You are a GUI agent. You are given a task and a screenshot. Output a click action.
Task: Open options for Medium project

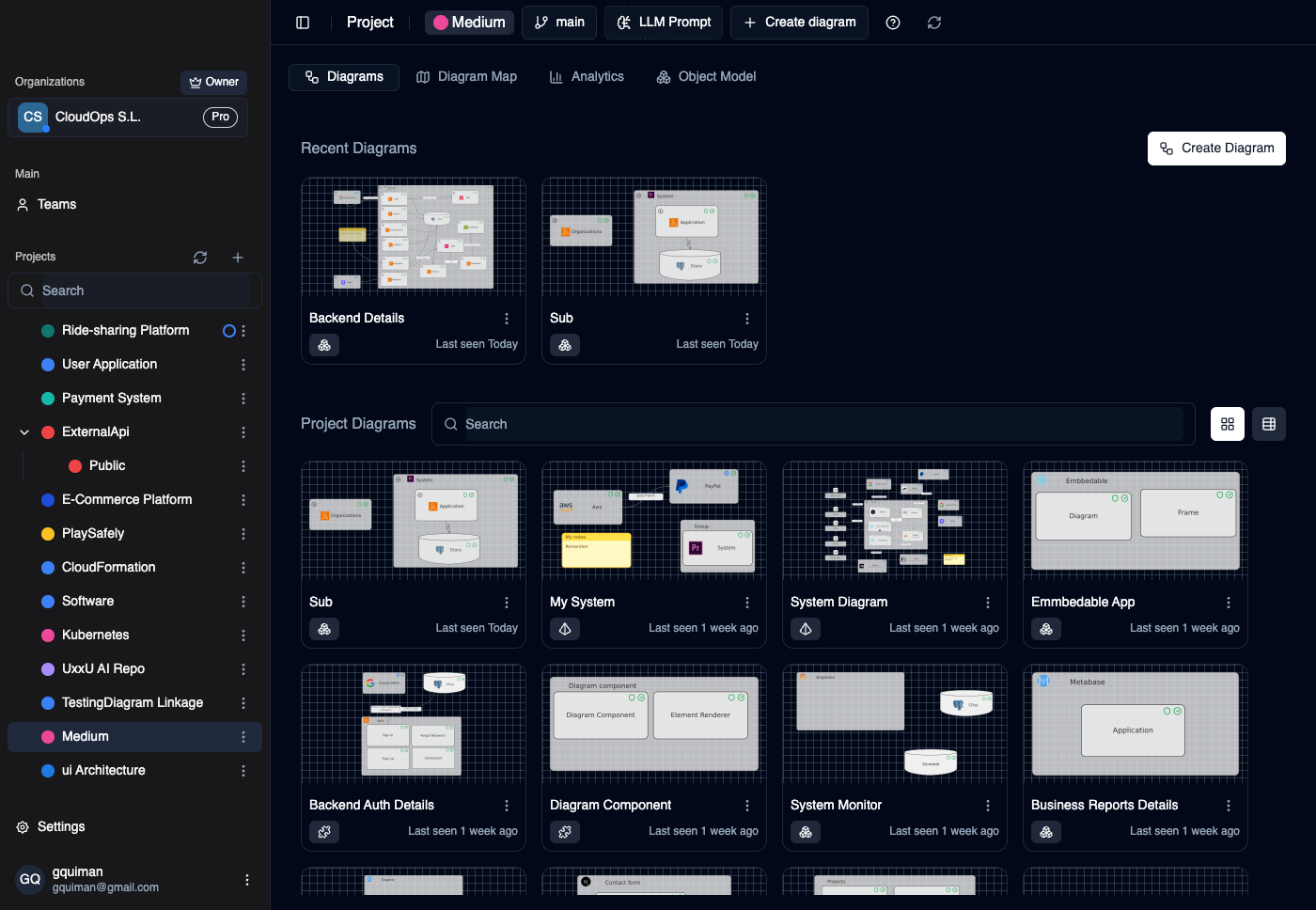tap(243, 737)
